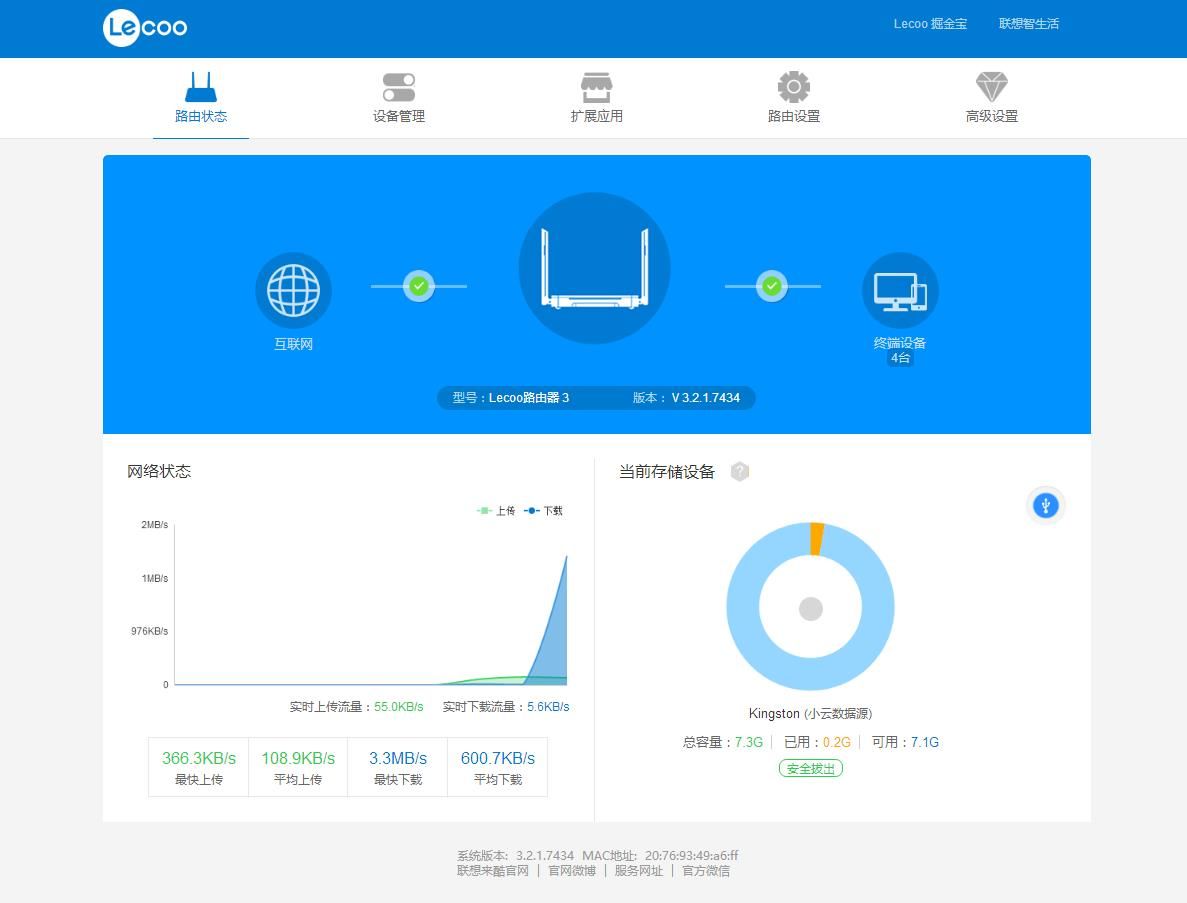
Task: Click total capacity value 7.3G
Action: (x=749, y=743)
